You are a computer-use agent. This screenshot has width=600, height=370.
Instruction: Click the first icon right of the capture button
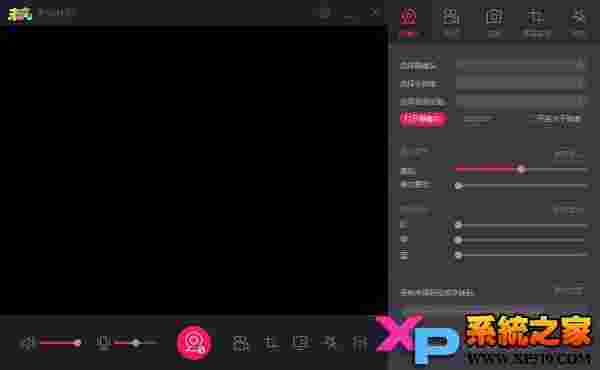click(241, 343)
